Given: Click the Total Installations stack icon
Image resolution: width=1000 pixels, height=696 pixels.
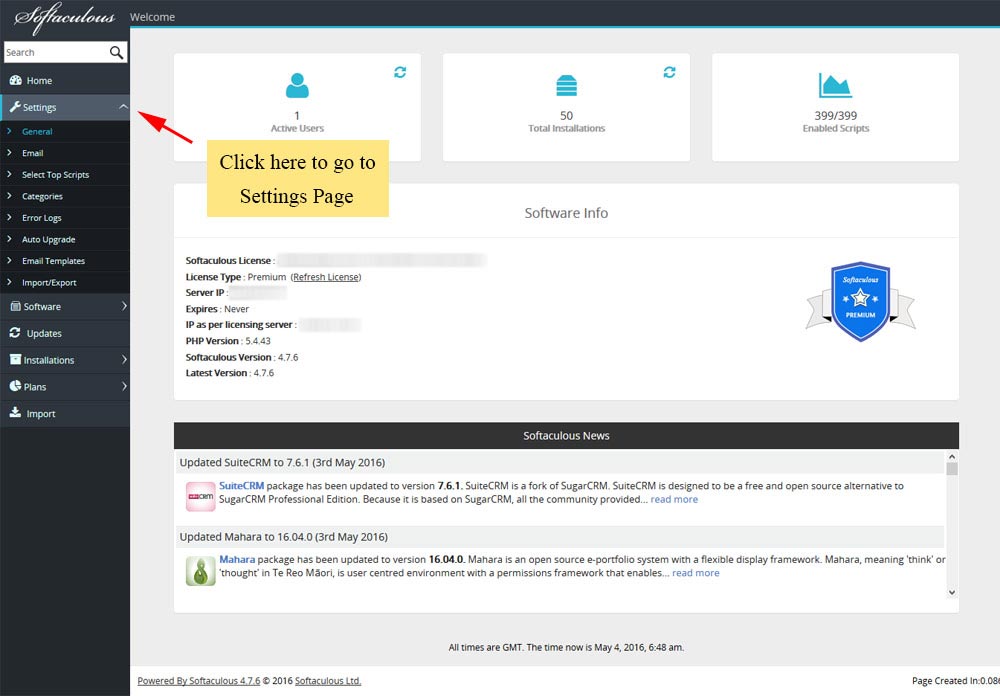Looking at the screenshot, I should coord(566,85).
